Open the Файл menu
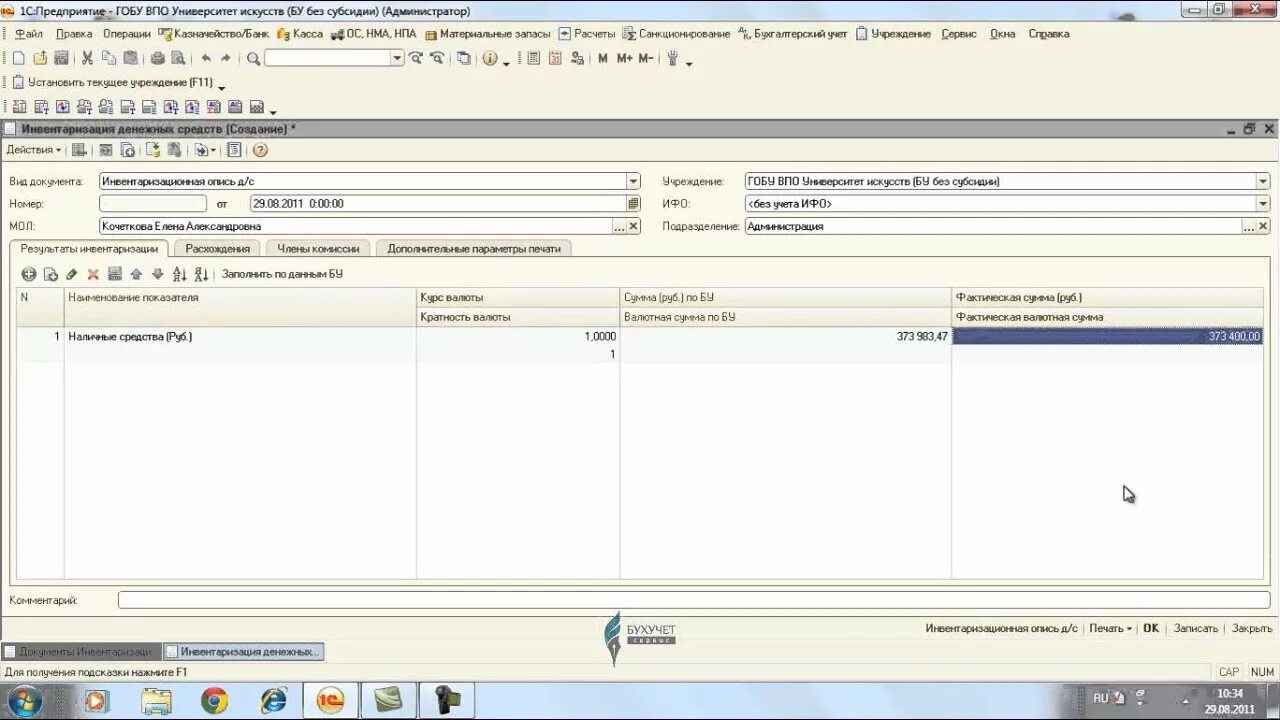Image resolution: width=1280 pixels, height=720 pixels. (28, 34)
